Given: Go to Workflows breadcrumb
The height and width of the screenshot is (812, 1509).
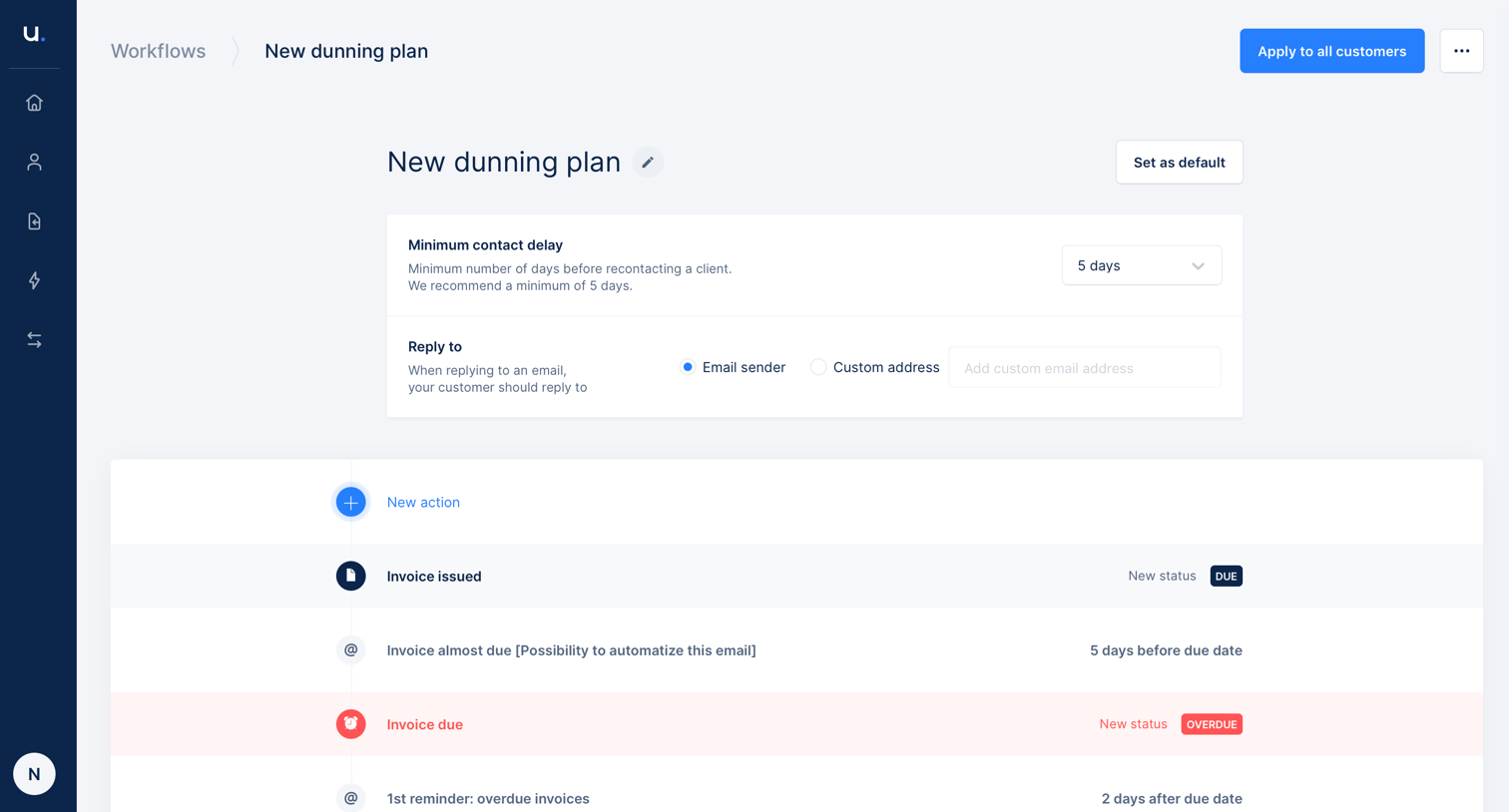Looking at the screenshot, I should pos(158,51).
